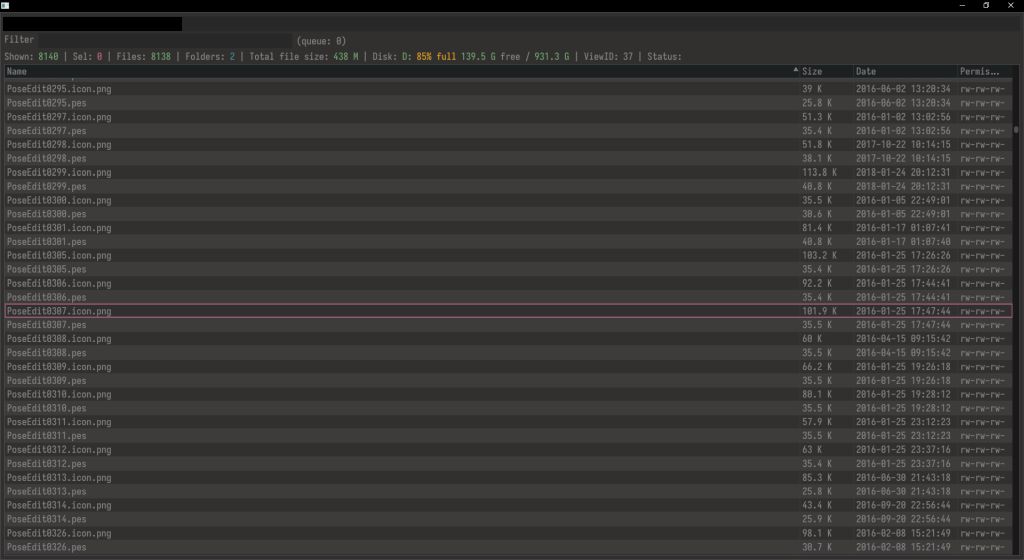
Task: Click 'Sel: 0' in the status line
Action: [88, 57]
